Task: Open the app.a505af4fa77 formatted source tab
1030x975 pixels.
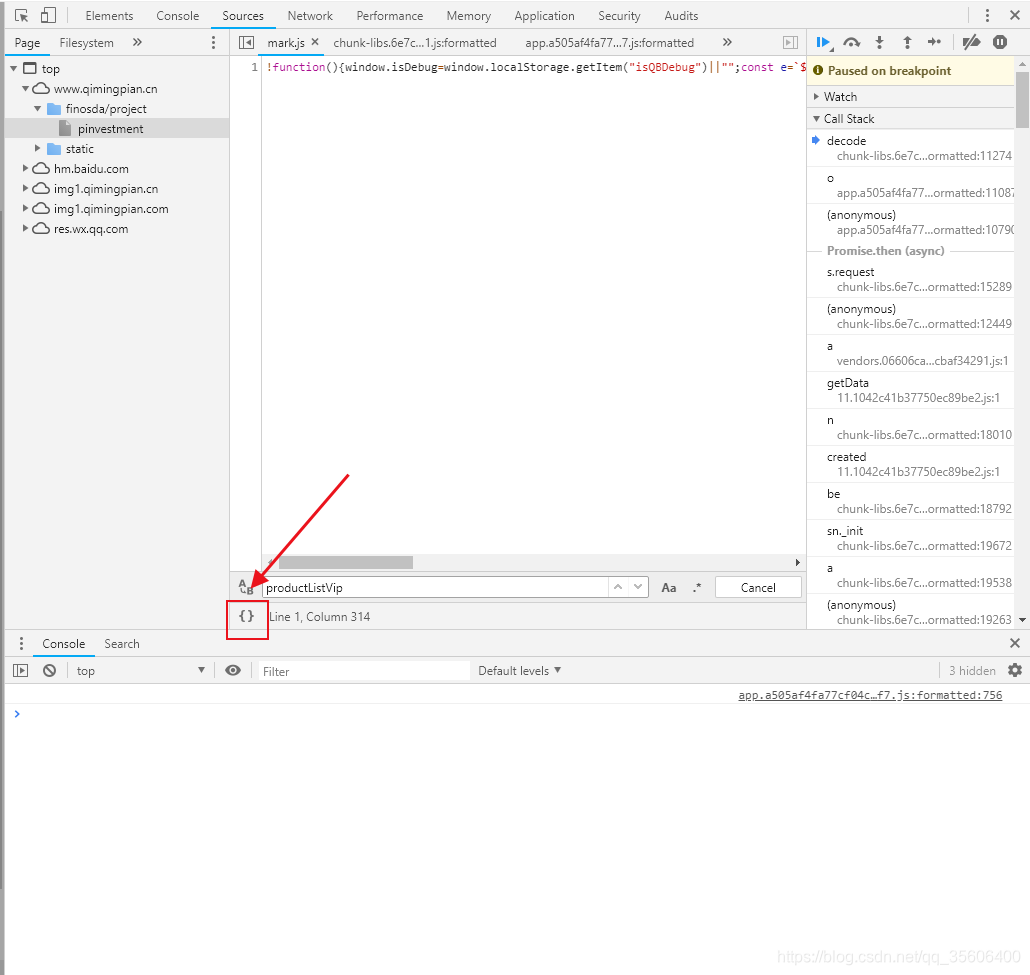Action: point(610,43)
